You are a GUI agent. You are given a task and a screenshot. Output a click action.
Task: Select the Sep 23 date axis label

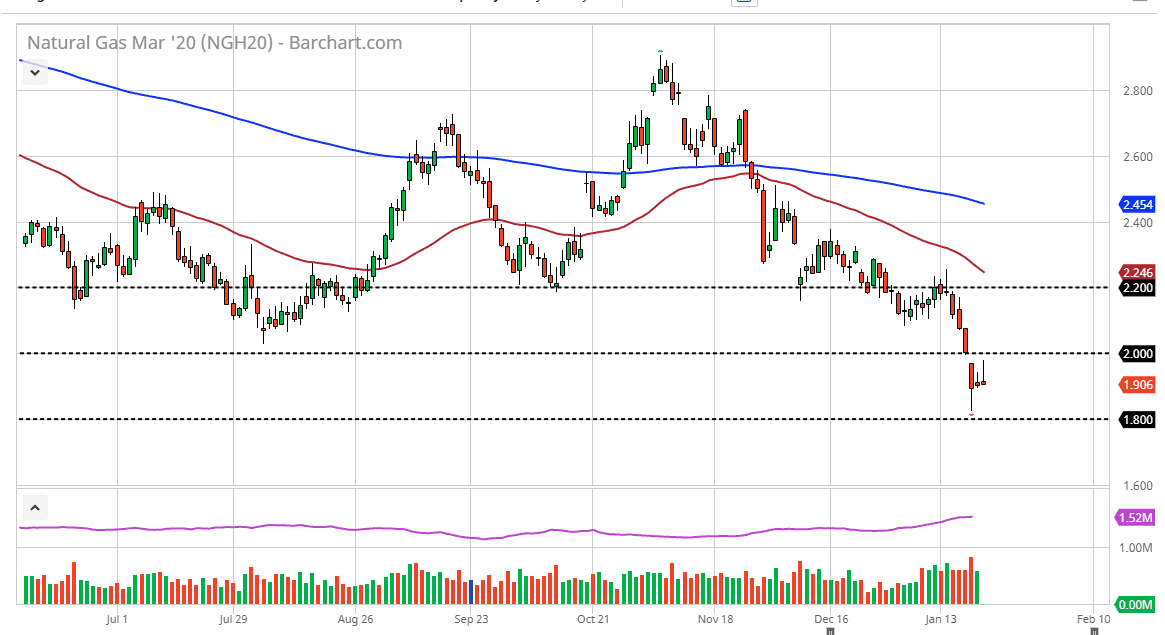470,619
